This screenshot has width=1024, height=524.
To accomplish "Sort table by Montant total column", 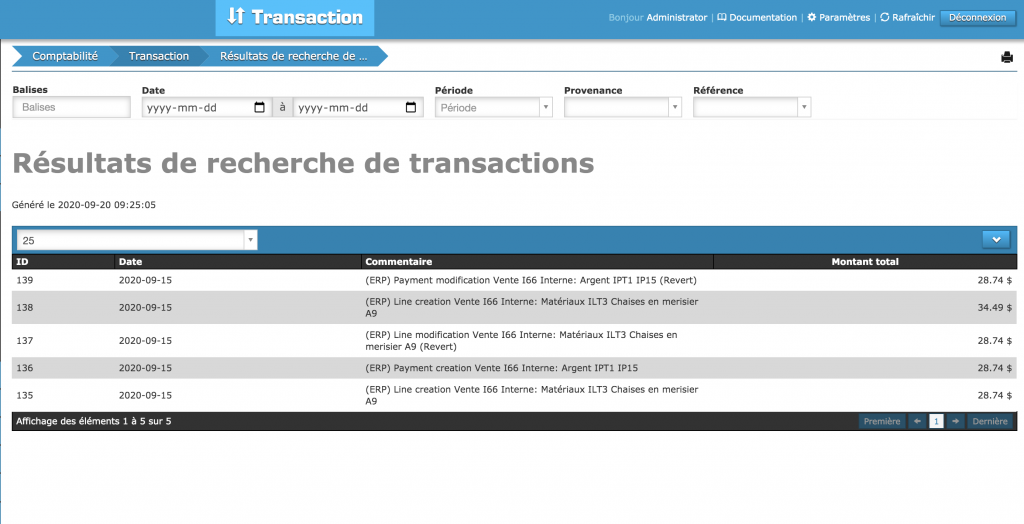I will coord(865,262).
